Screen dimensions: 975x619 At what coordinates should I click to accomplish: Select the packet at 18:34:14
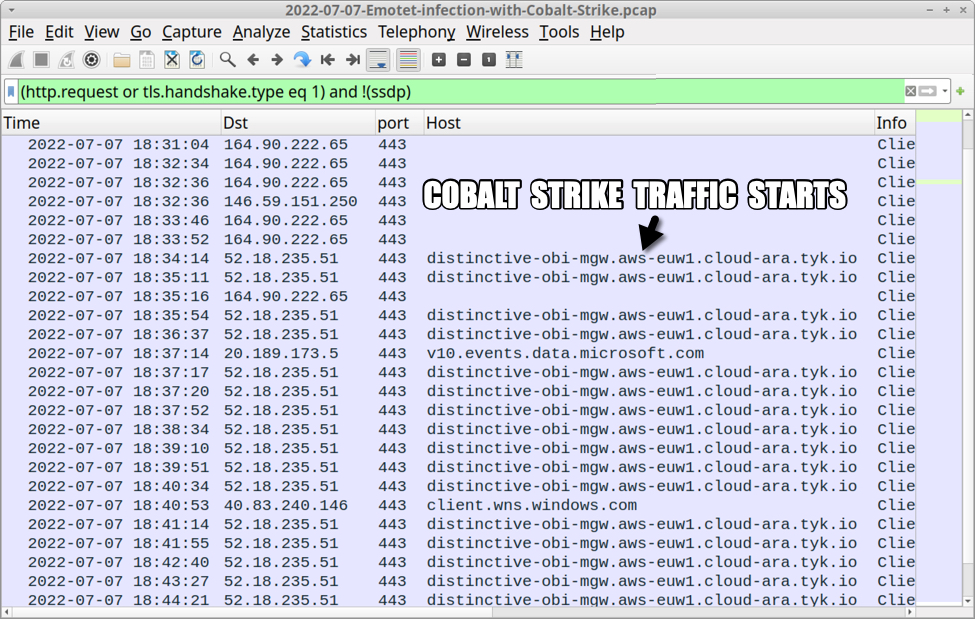458,259
